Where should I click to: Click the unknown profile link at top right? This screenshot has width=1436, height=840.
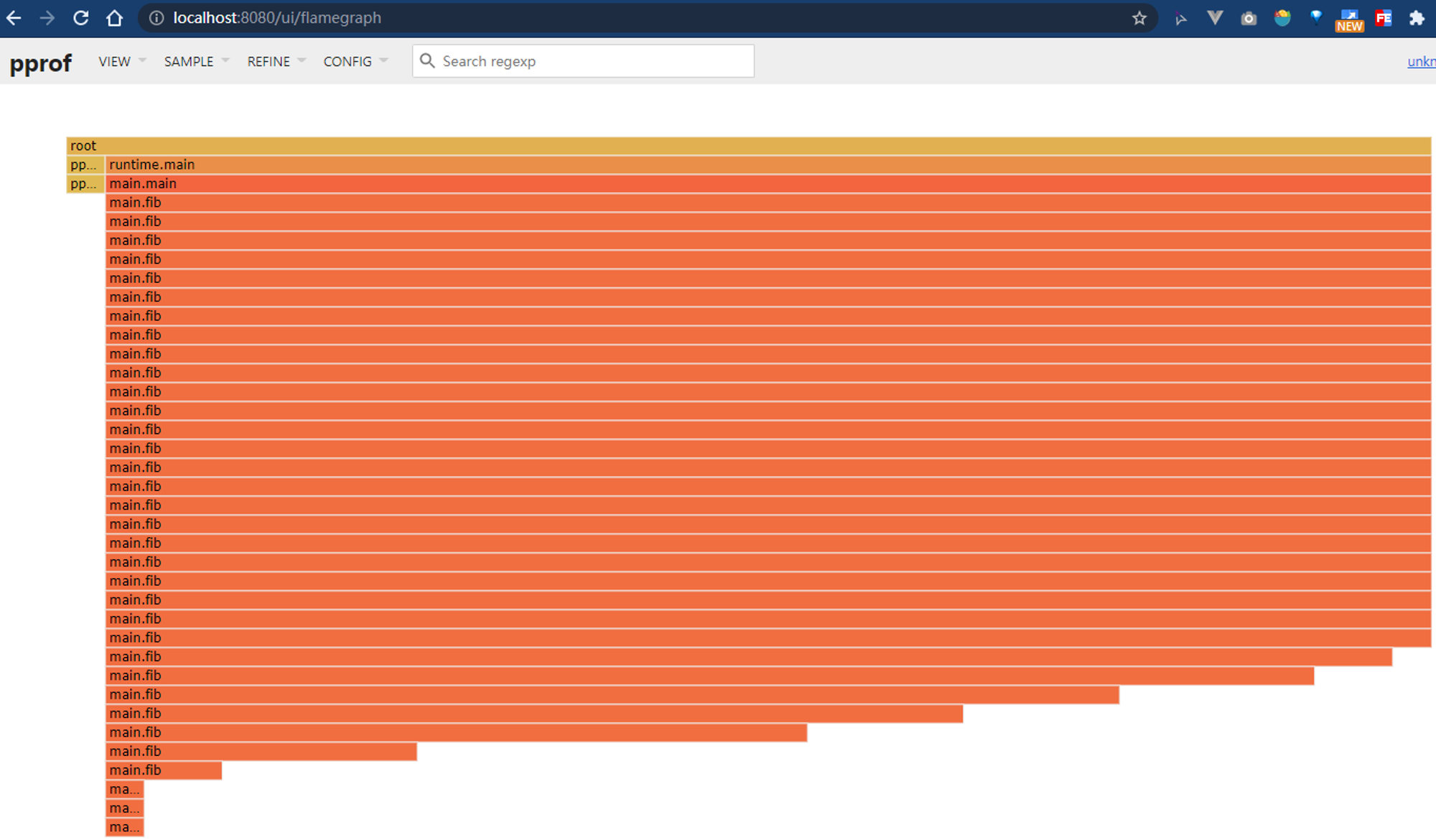click(x=1421, y=62)
